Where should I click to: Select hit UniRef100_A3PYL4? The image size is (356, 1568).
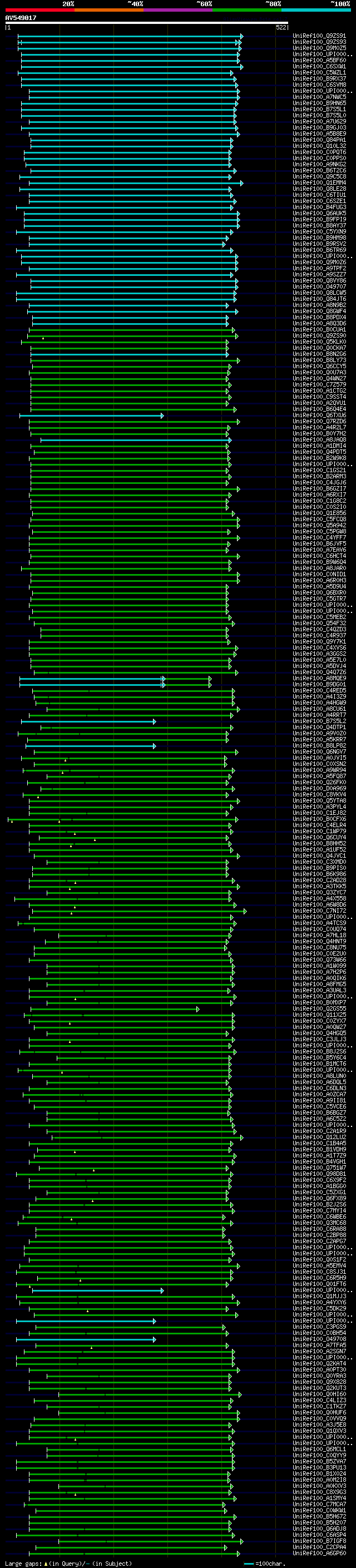[319, 808]
